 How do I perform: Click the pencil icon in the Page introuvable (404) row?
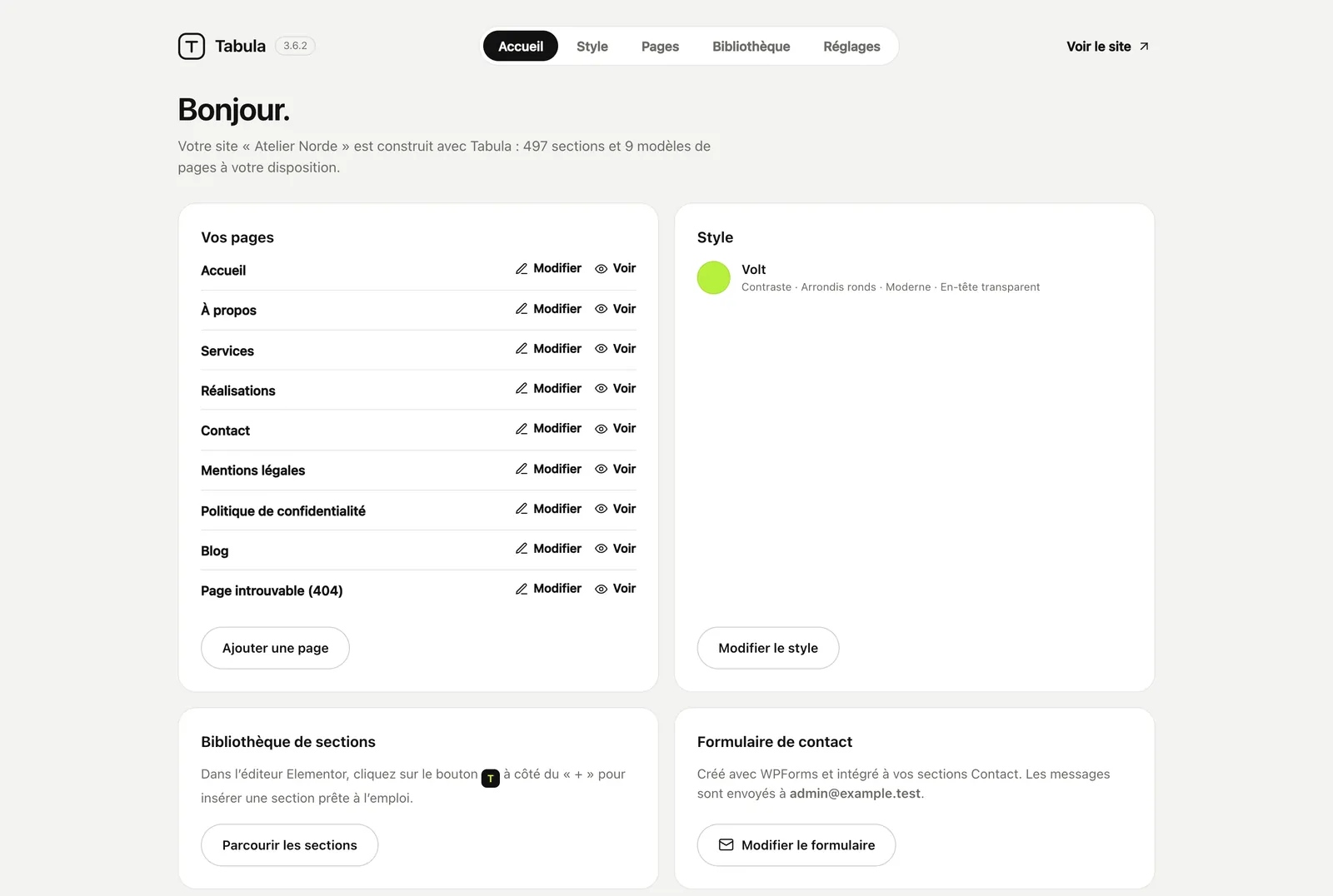pos(522,589)
